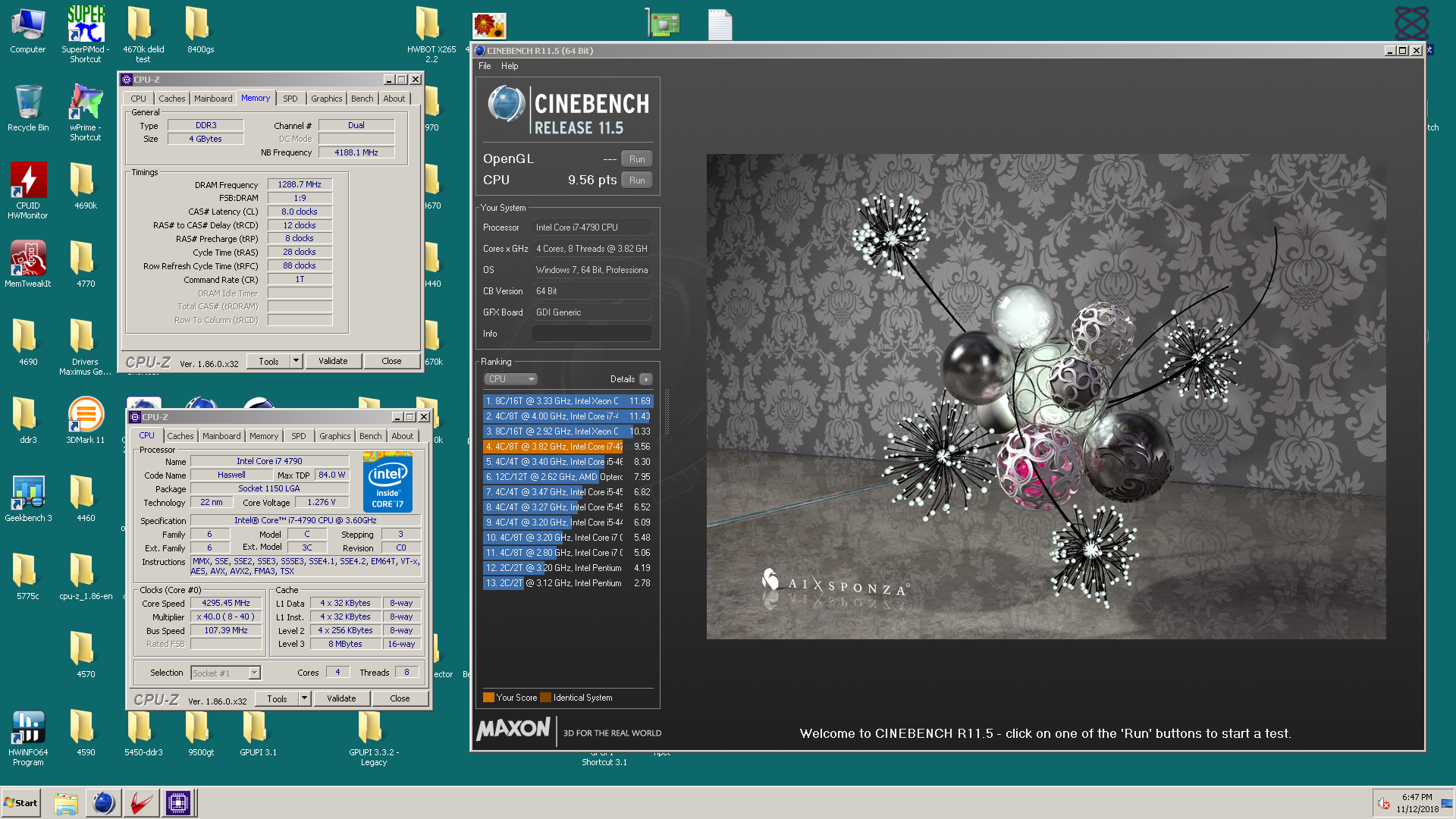Launch Geekbench 3 desktop icon
Viewport: 1456px width, 819px height.
[x=28, y=499]
